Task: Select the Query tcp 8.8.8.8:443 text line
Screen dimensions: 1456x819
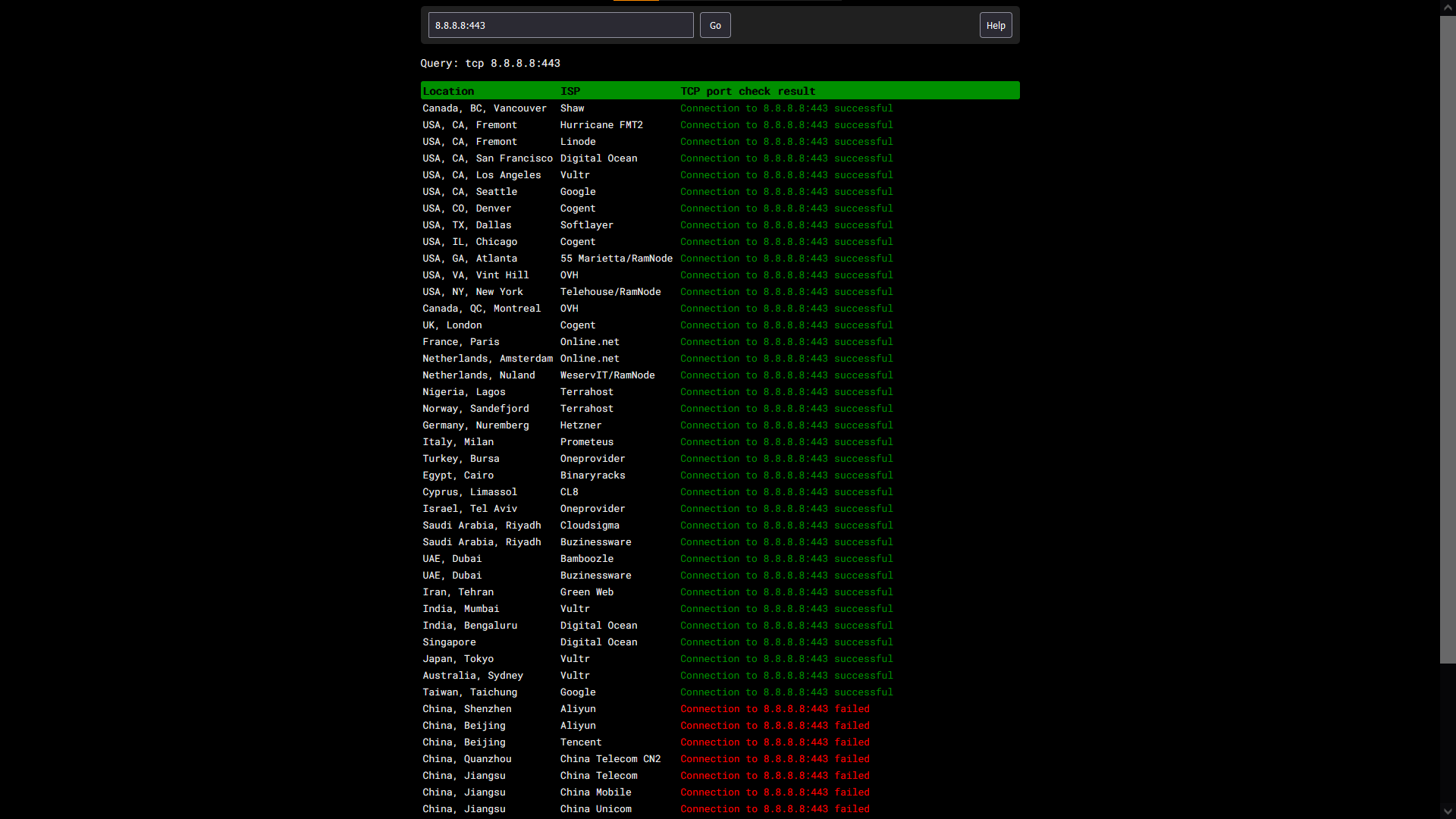Action: pyautogui.click(x=490, y=64)
